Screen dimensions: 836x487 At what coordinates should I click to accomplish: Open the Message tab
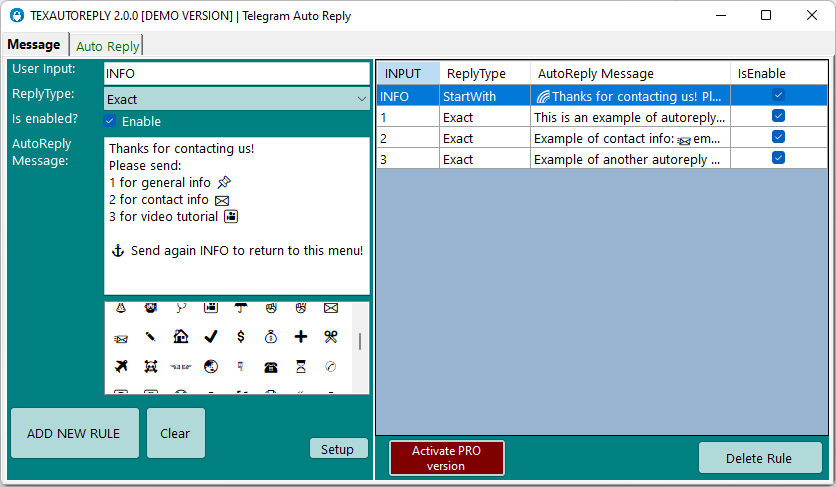(x=34, y=45)
